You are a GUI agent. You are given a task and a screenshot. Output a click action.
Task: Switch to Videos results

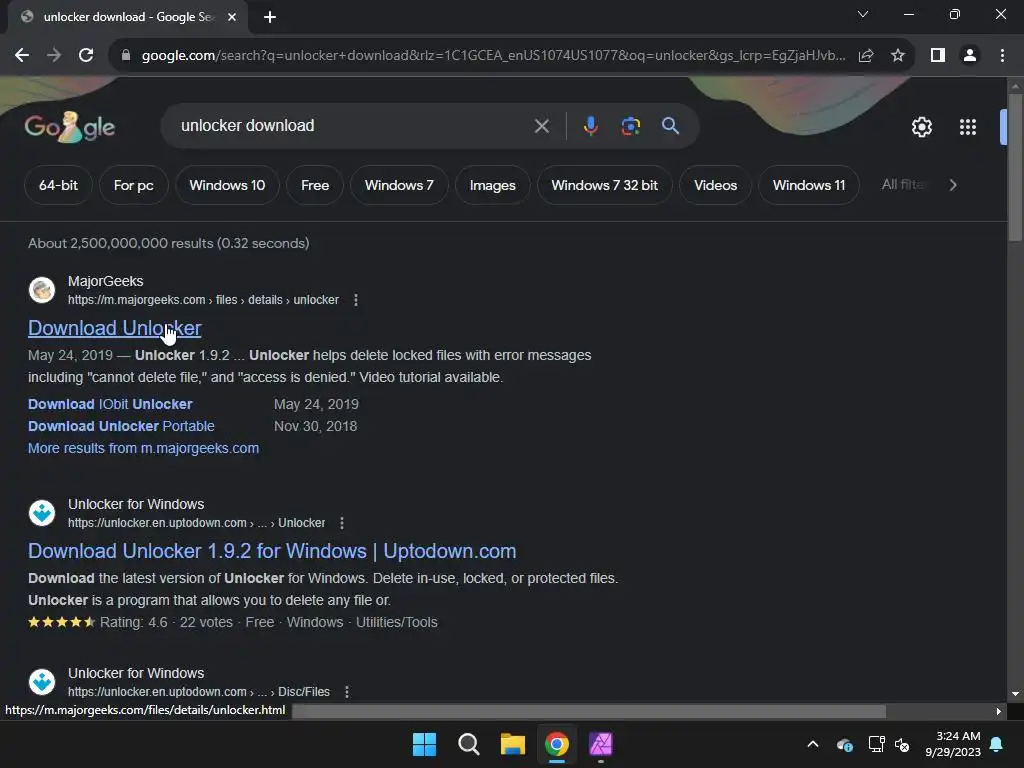click(716, 185)
